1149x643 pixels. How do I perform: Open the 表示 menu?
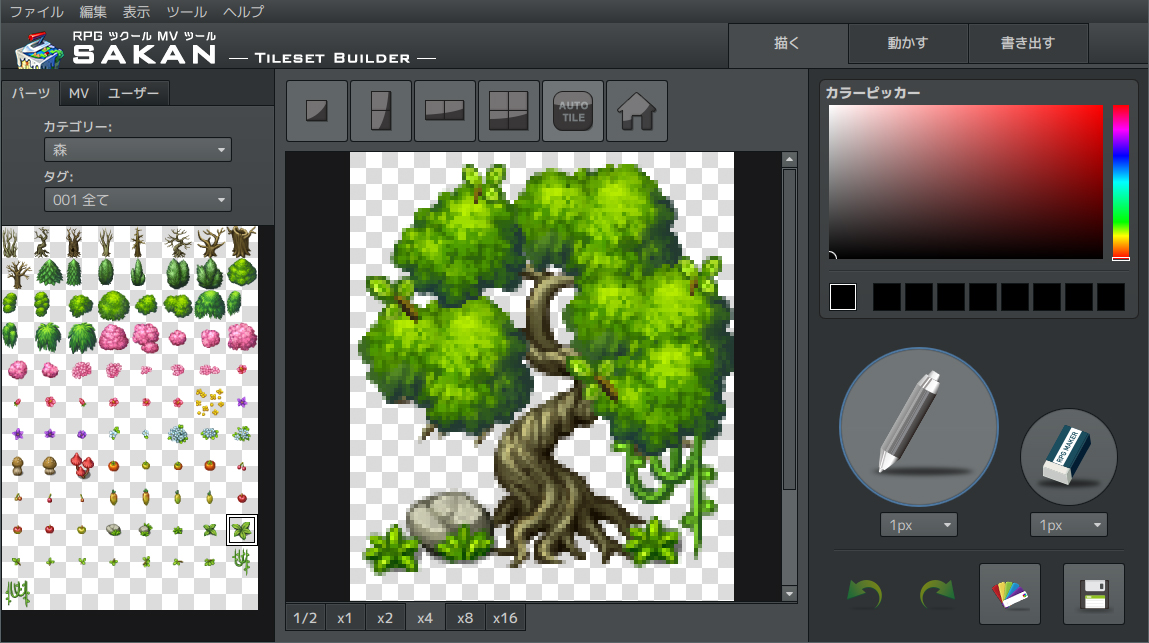click(136, 12)
